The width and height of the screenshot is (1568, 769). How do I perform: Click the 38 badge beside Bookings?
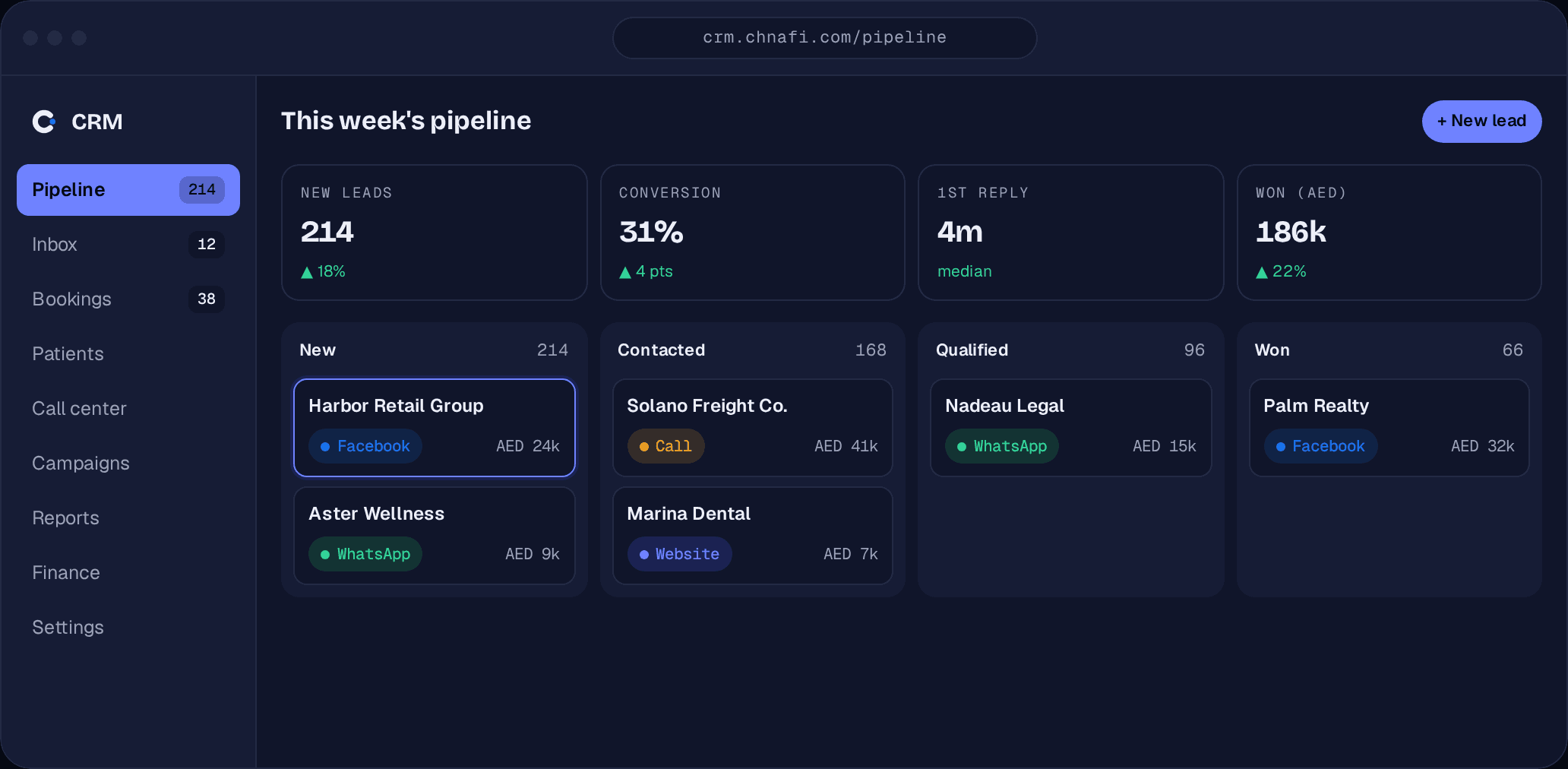tap(207, 299)
